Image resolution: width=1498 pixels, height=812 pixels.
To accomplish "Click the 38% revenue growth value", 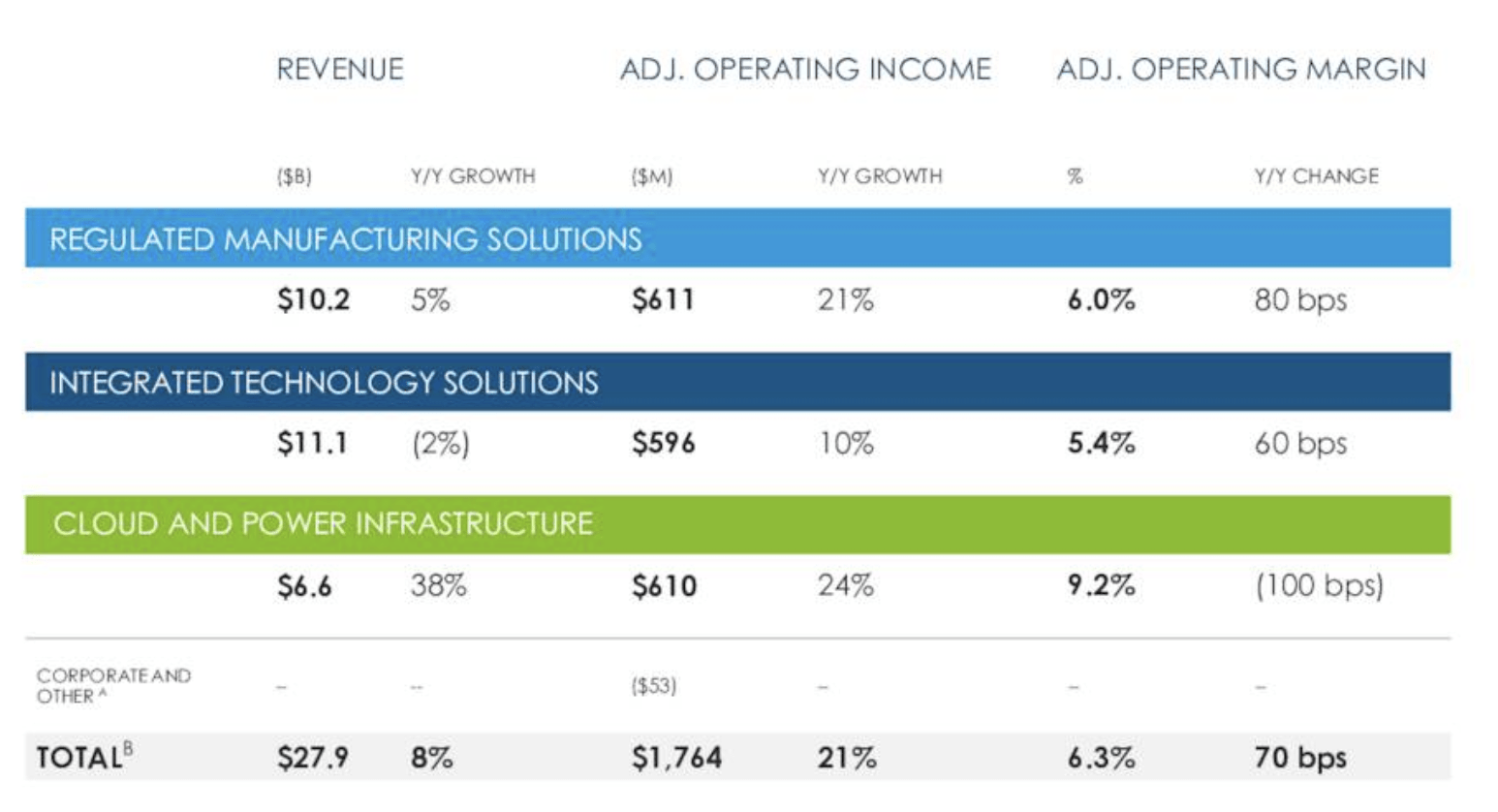I will pyautogui.click(x=439, y=585).
